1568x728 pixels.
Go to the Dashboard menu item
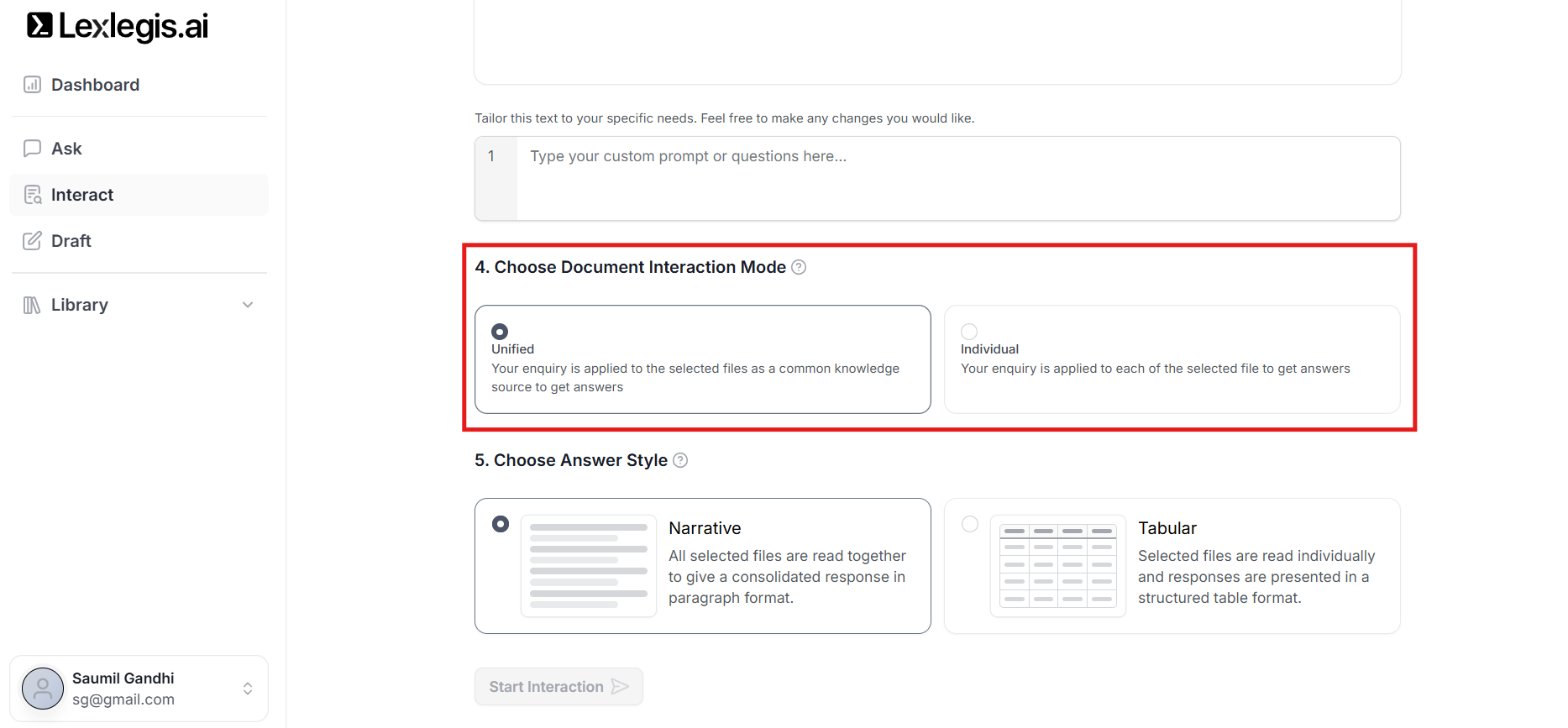(x=95, y=85)
